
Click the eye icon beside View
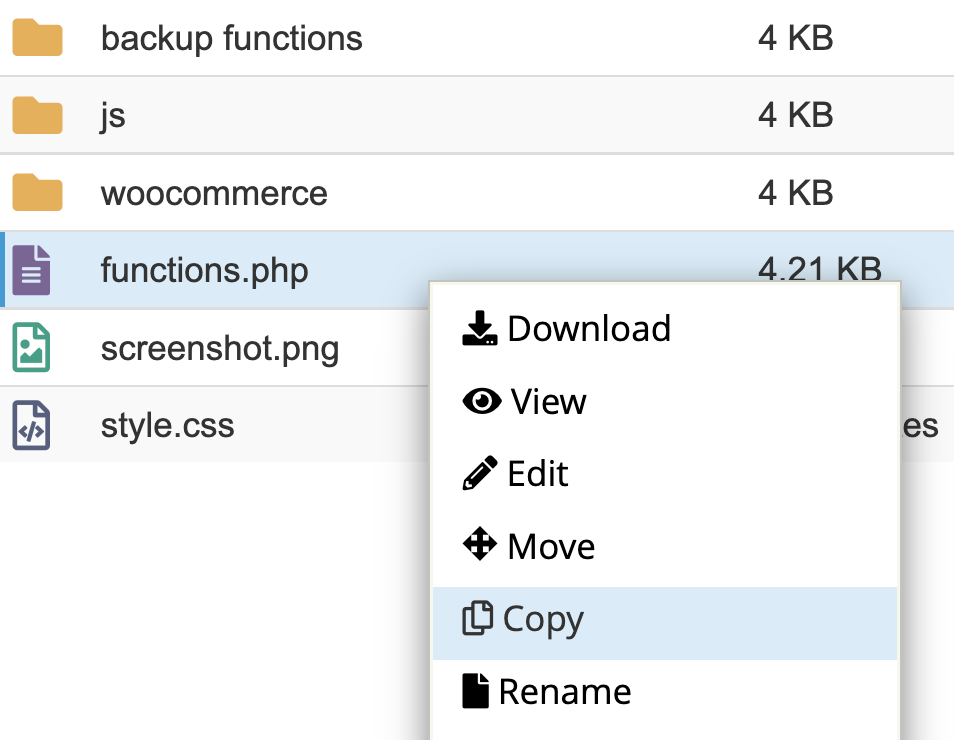[x=482, y=401]
